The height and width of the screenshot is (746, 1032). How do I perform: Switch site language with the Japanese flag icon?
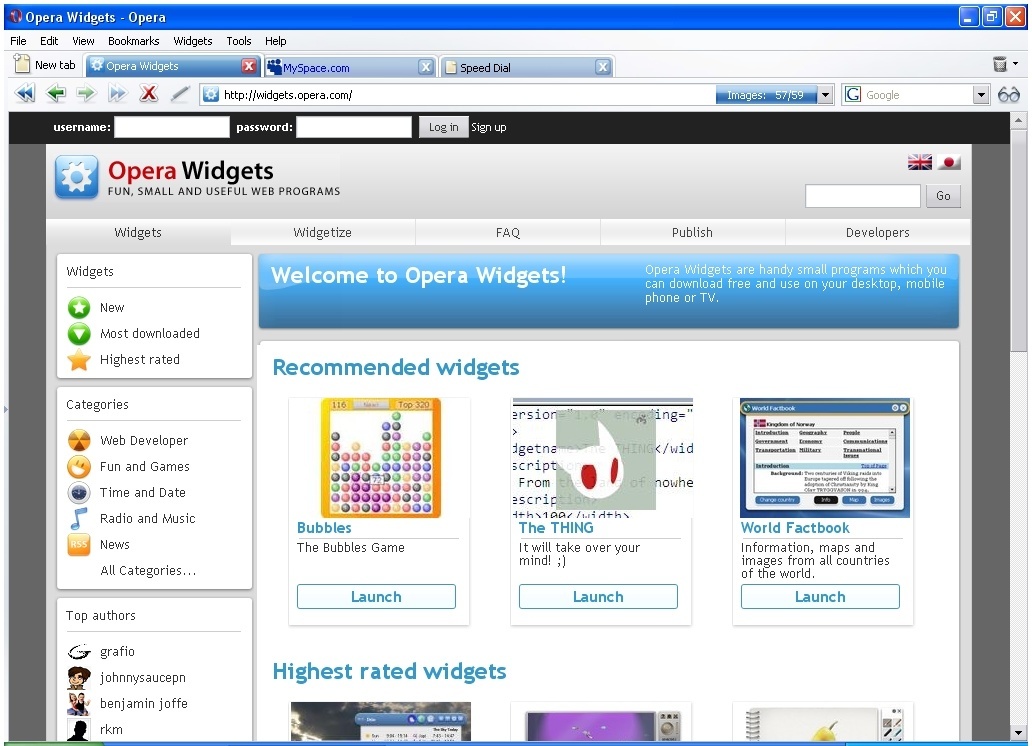pyautogui.click(x=948, y=161)
